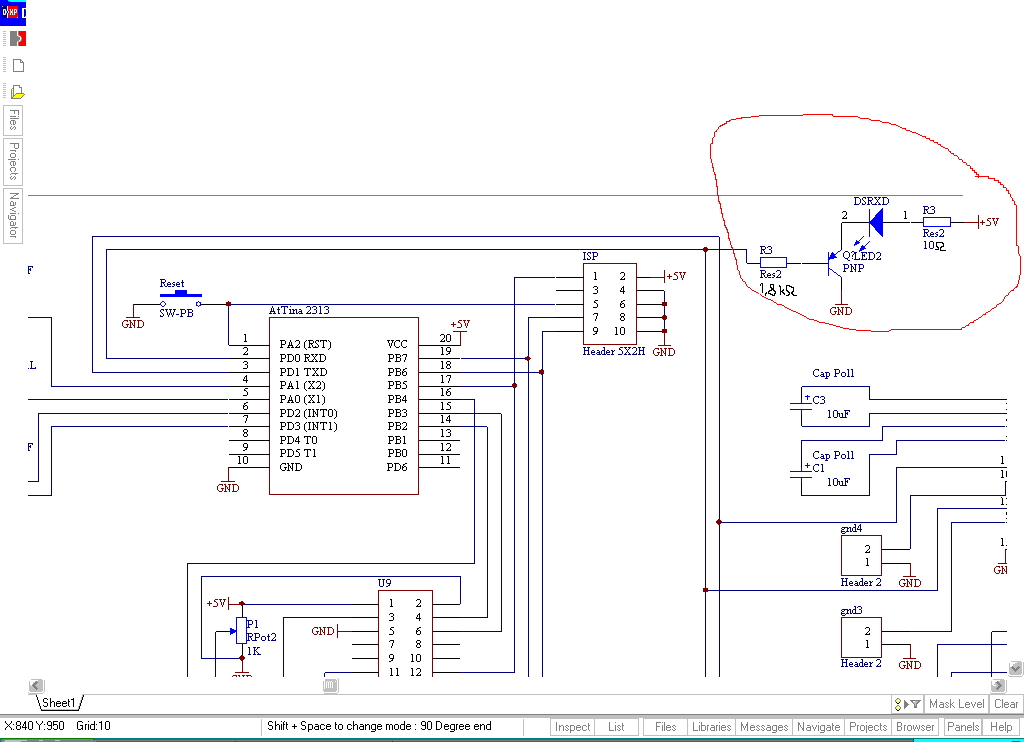This screenshot has width=1024, height=742.
Task: Click the DXP application logo icon
Action: pyautogui.click(x=12, y=12)
